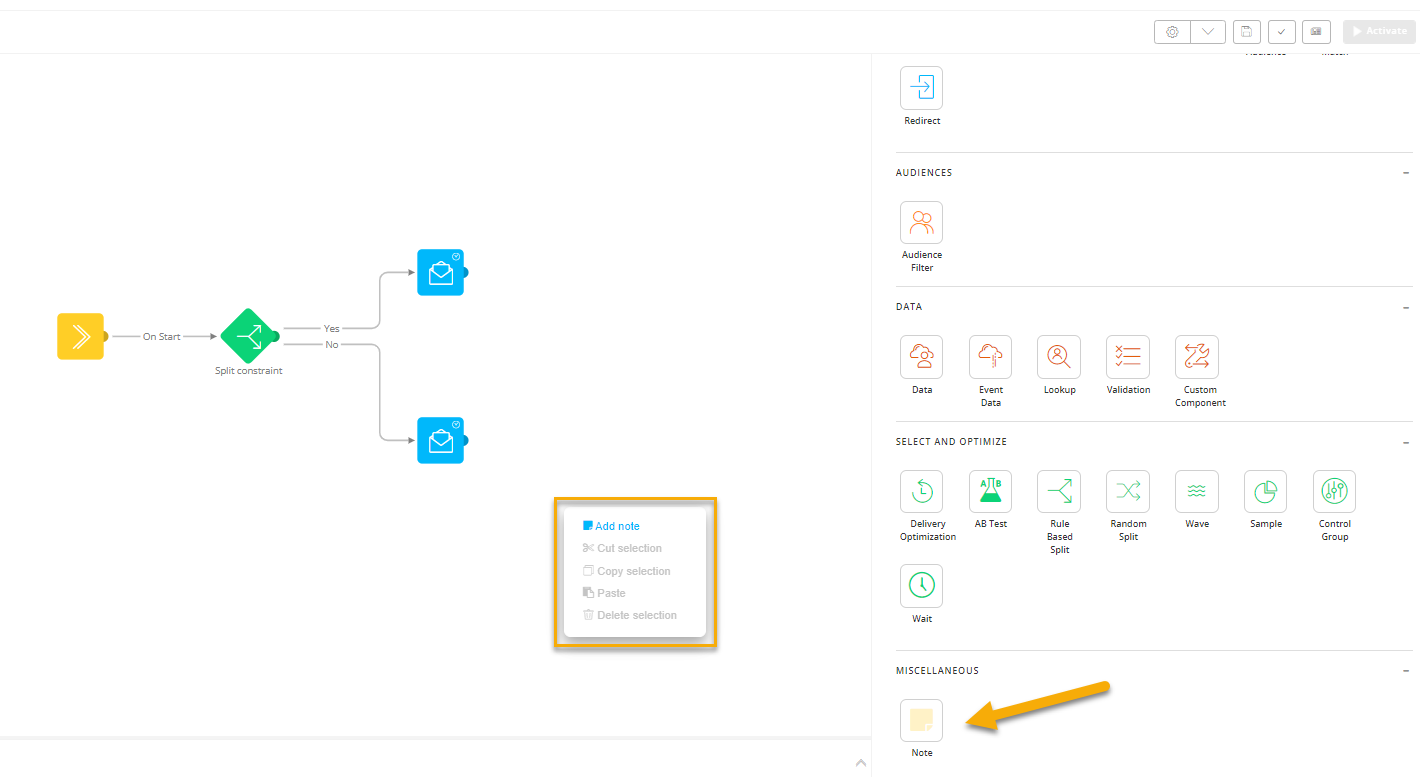Click the save floppy disk button
1420x777 pixels.
click(1246, 32)
